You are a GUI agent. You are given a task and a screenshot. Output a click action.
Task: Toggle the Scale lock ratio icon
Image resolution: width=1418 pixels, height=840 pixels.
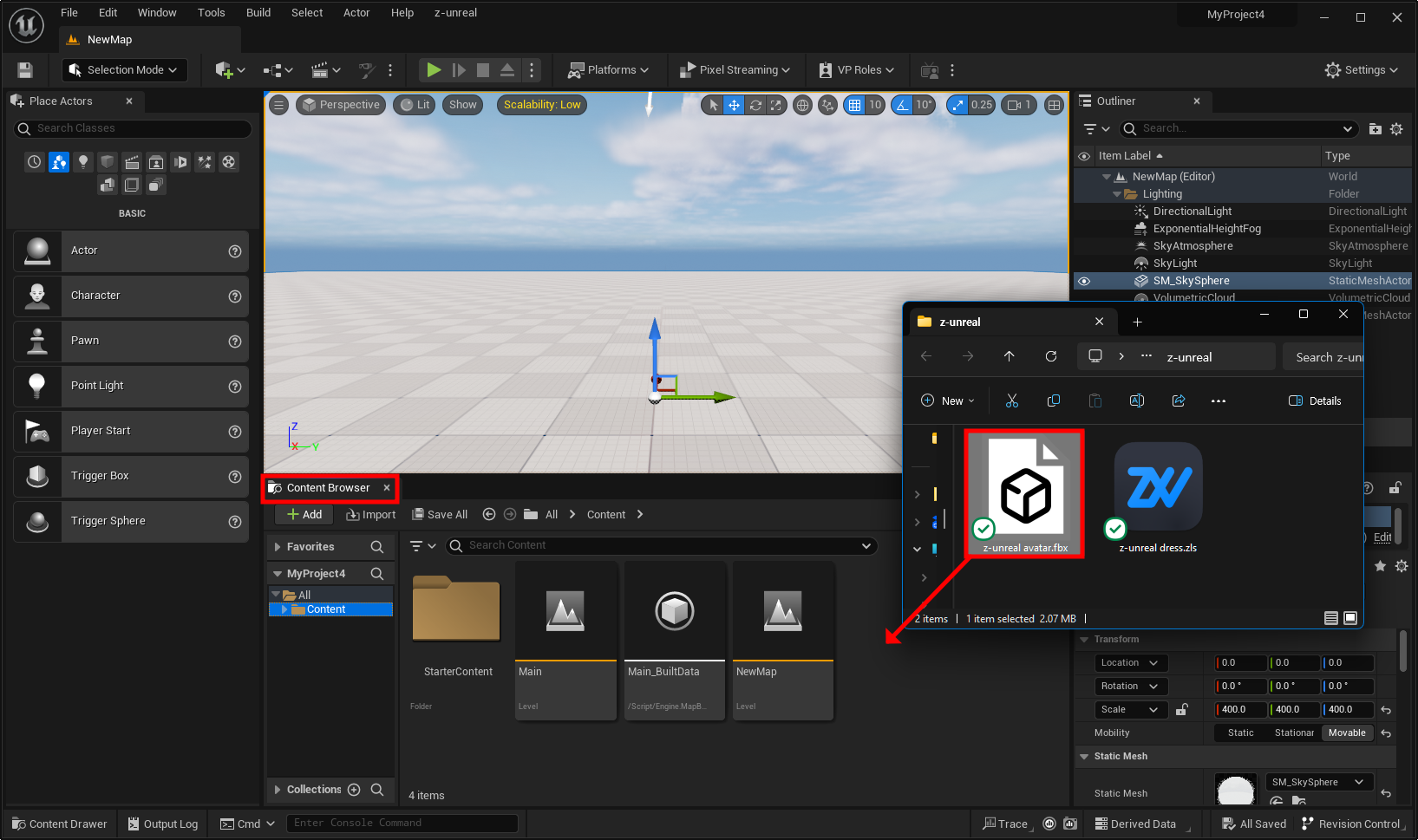pos(1181,710)
